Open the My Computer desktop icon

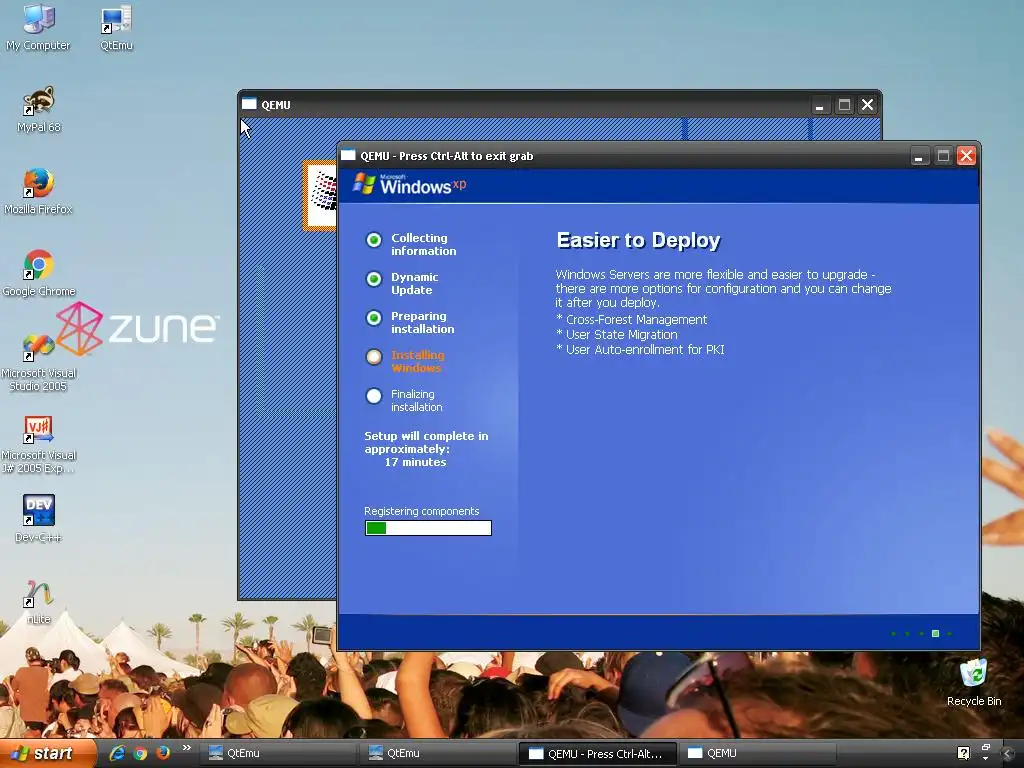click(39, 27)
